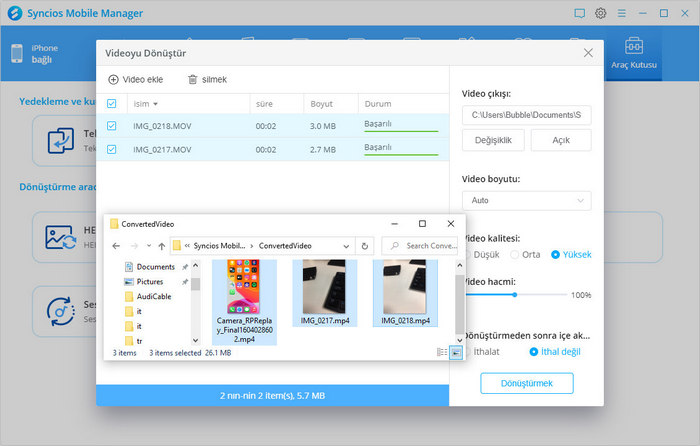Click the iPhone device icon

tap(17, 53)
